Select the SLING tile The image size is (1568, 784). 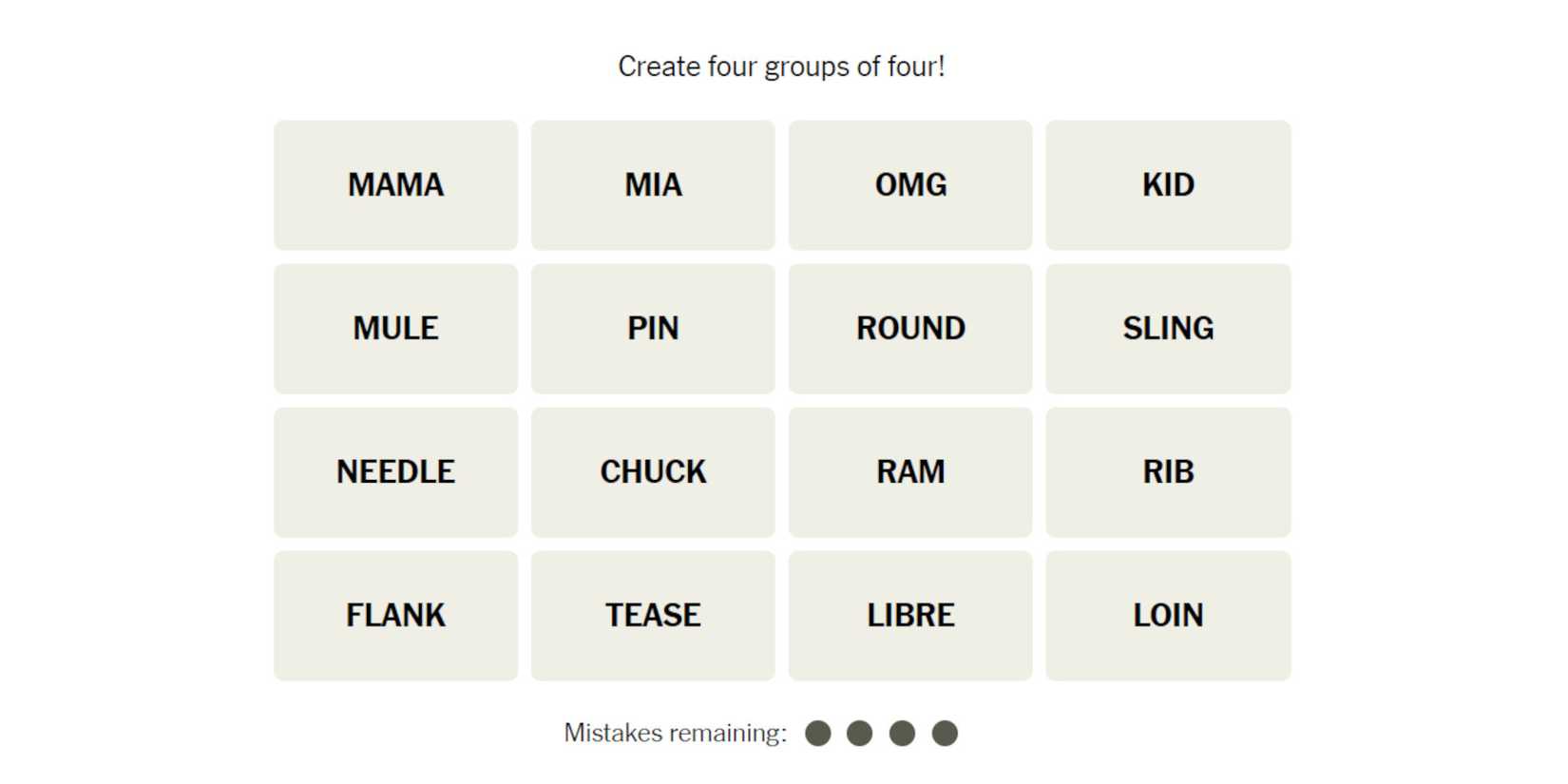(1168, 329)
